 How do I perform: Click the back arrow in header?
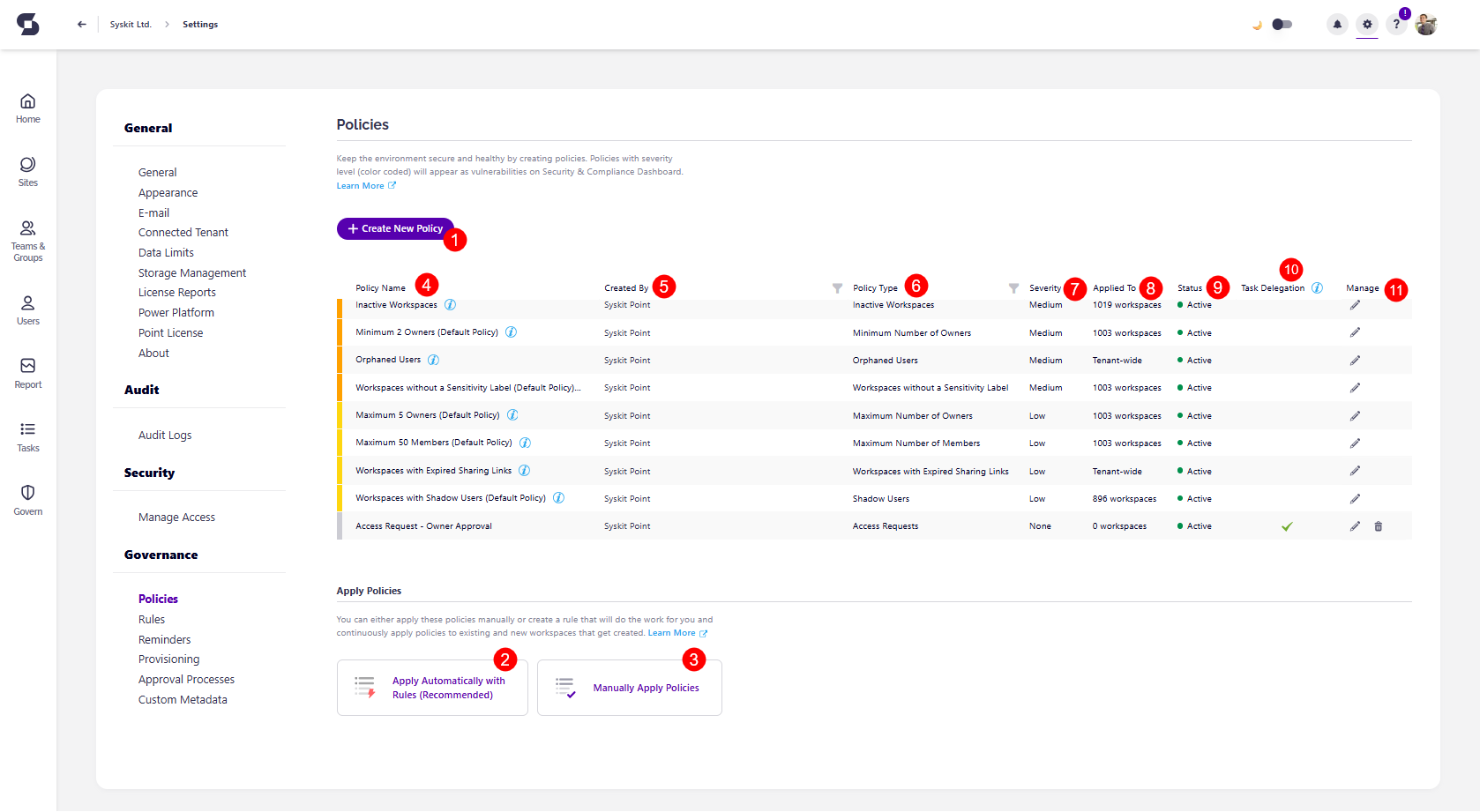pos(82,25)
